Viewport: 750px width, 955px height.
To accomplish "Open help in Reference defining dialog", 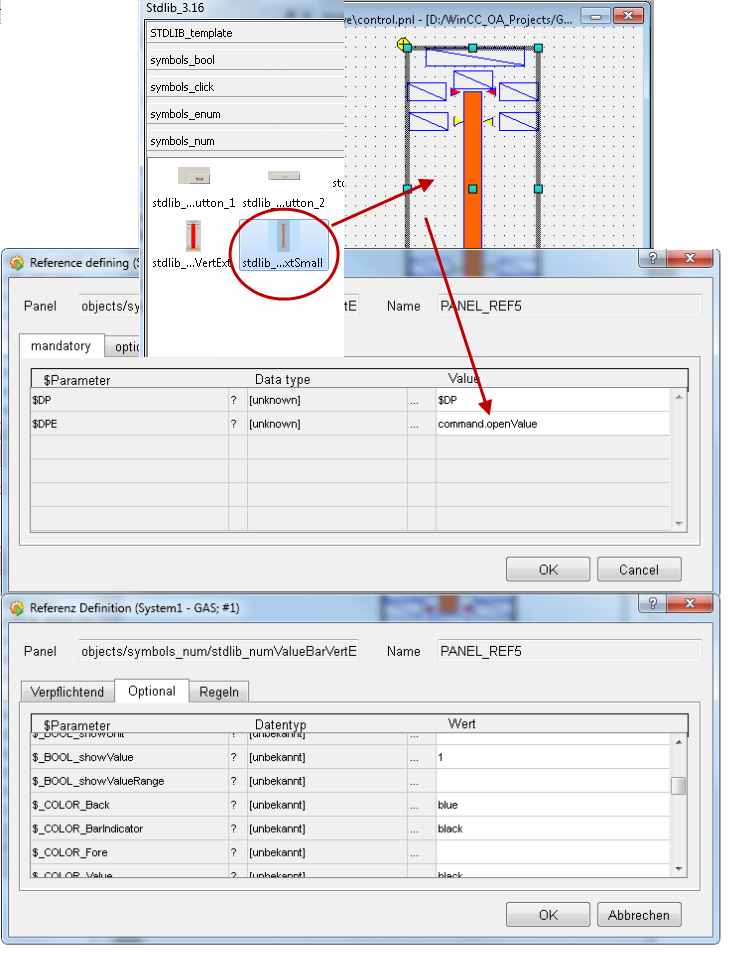I will coord(653,258).
